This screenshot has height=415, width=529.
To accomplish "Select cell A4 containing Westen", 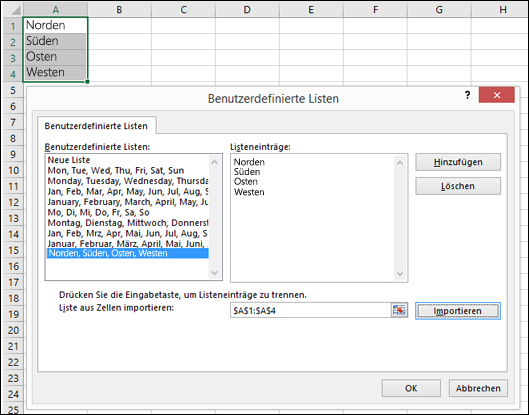I will click(55, 73).
